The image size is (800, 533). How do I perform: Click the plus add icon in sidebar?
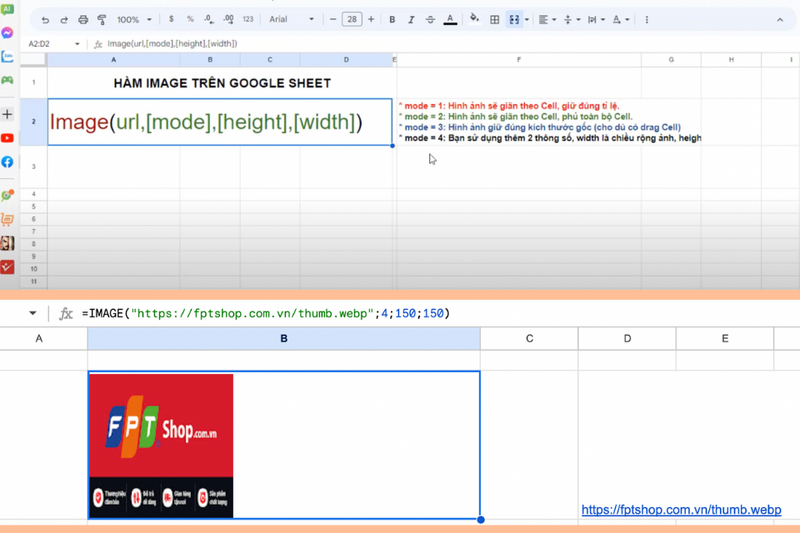click(7, 114)
